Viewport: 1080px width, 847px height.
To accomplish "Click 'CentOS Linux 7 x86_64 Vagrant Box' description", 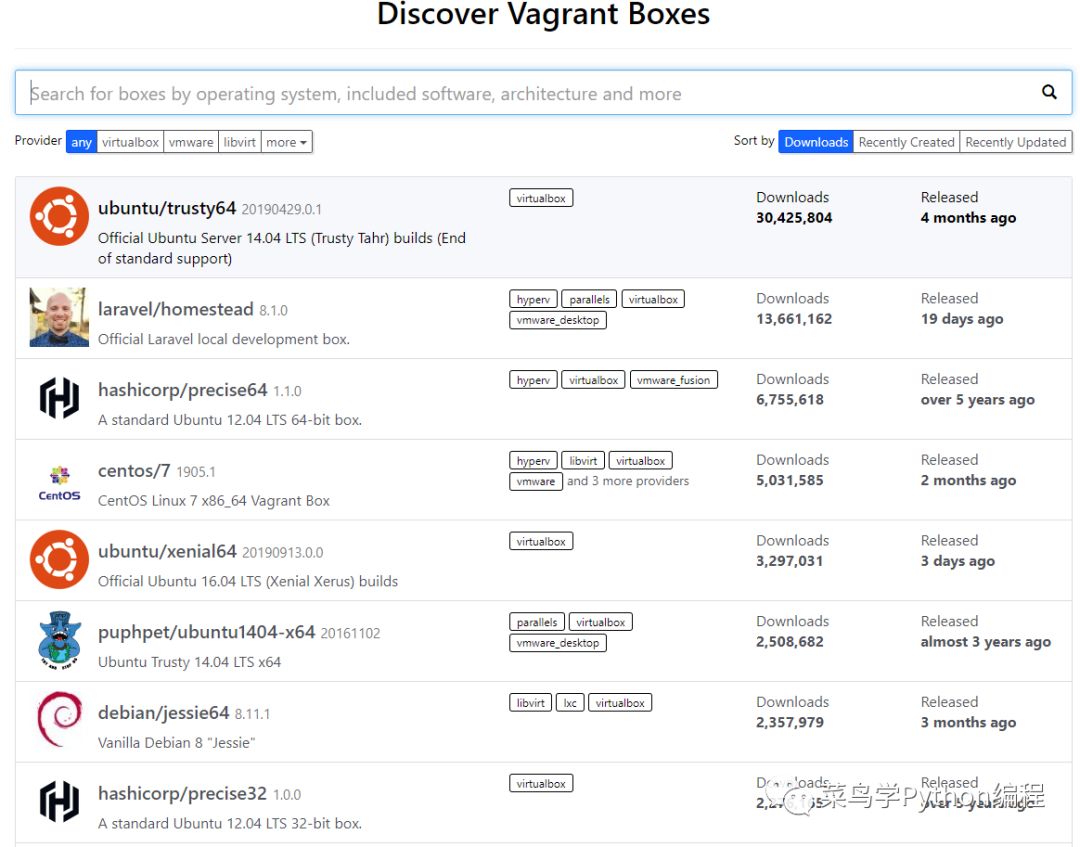I will pyautogui.click(x=214, y=501).
